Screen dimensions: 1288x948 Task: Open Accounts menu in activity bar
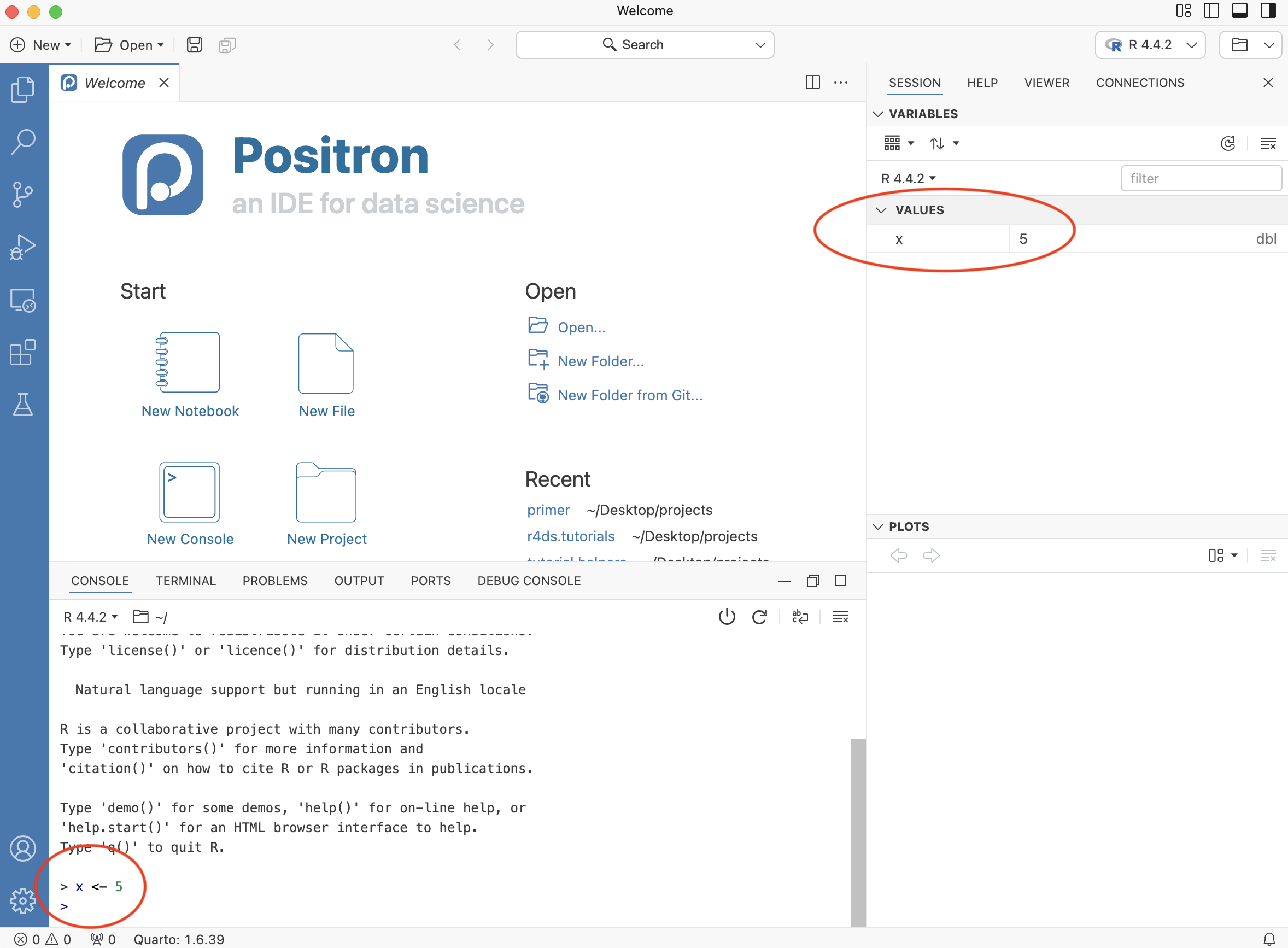coord(23,848)
